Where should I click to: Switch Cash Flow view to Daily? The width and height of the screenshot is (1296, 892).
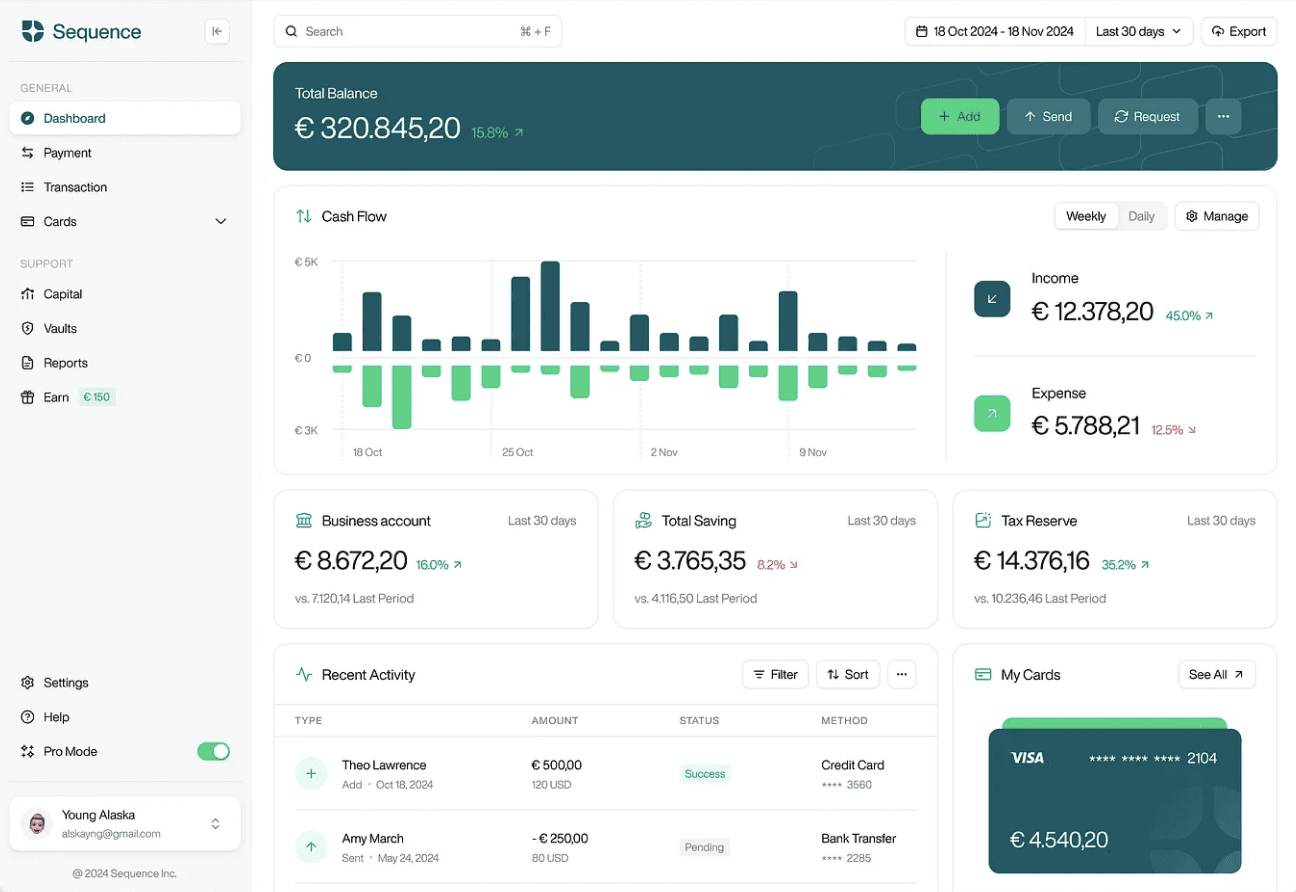[1142, 215]
